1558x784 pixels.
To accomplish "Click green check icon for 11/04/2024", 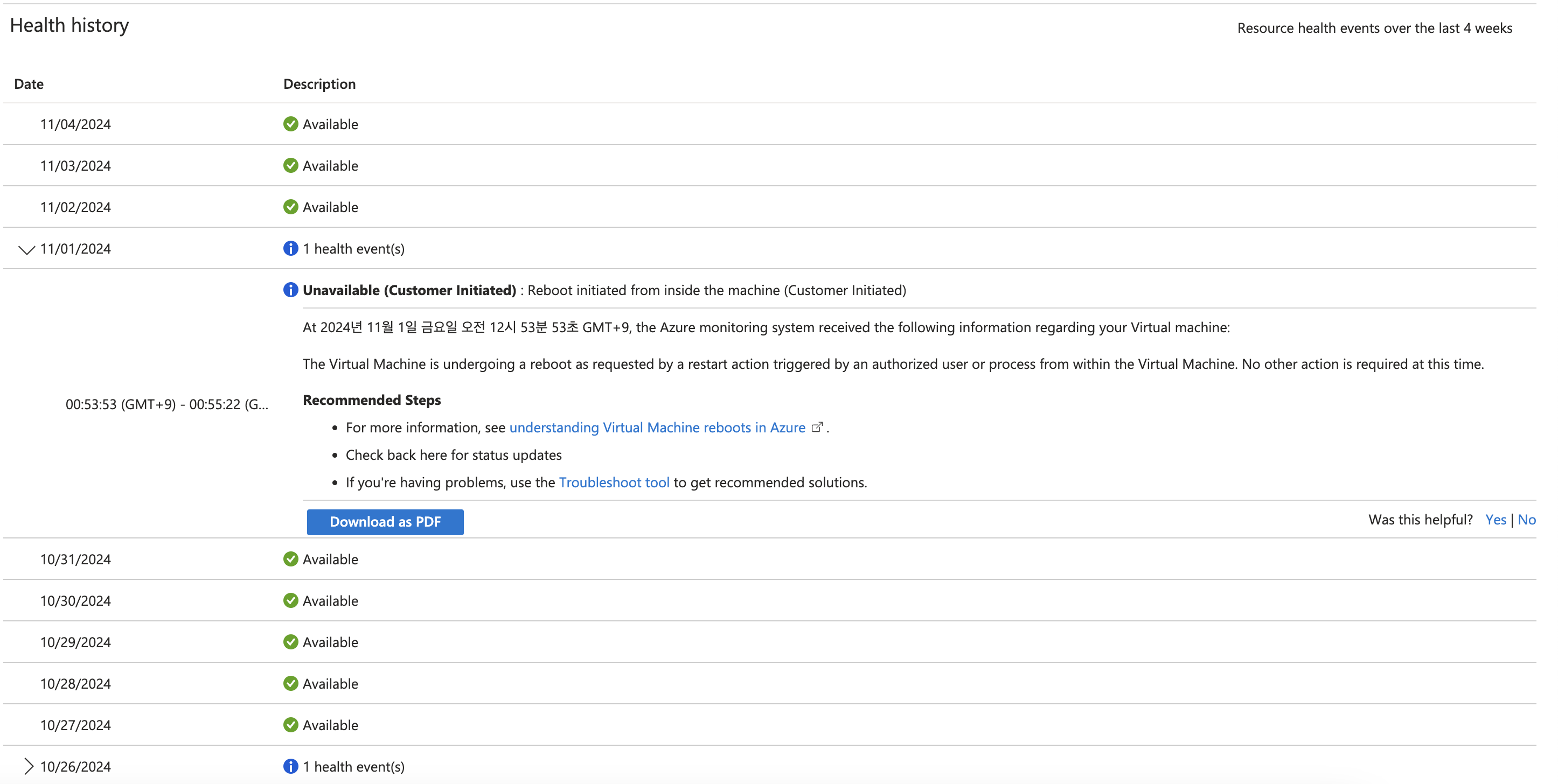I will 291,124.
